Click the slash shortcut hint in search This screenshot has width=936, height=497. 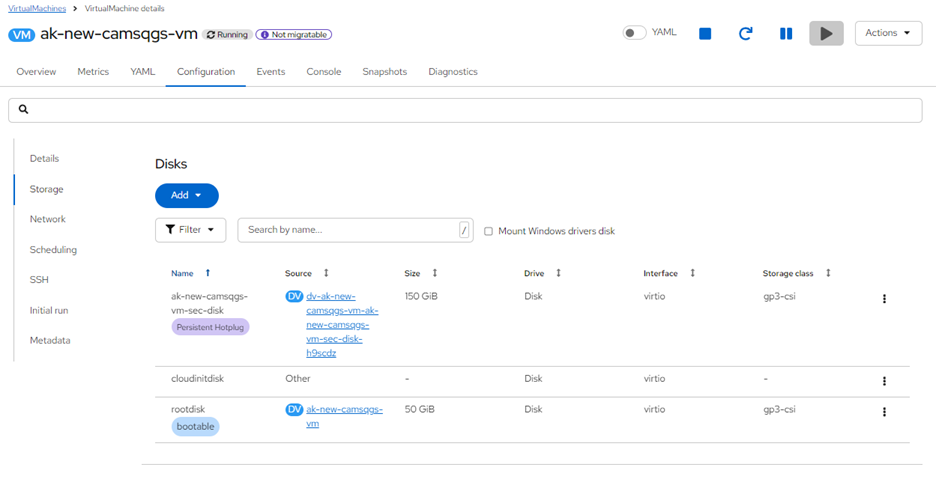click(464, 230)
